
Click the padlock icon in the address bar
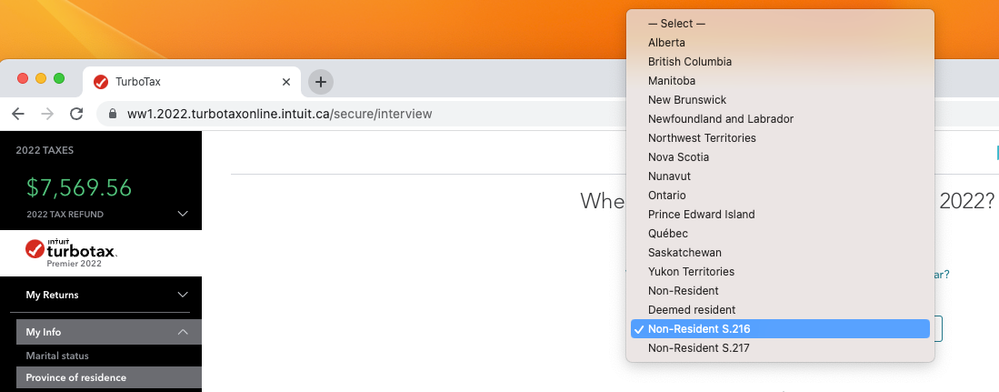point(113,114)
